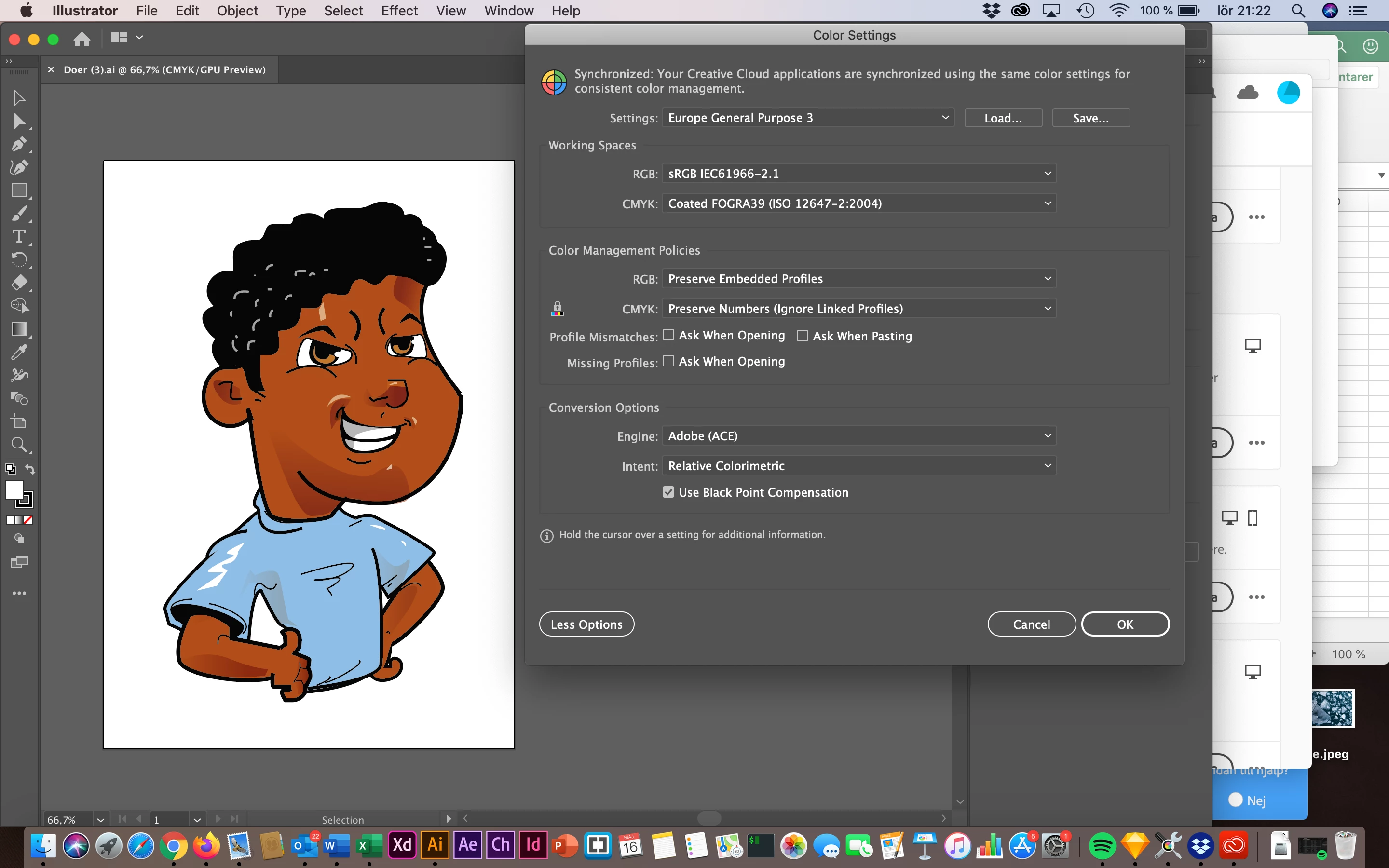Enable Missing Profiles Ask When Opening
This screenshot has width=1389, height=868.
click(668, 361)
